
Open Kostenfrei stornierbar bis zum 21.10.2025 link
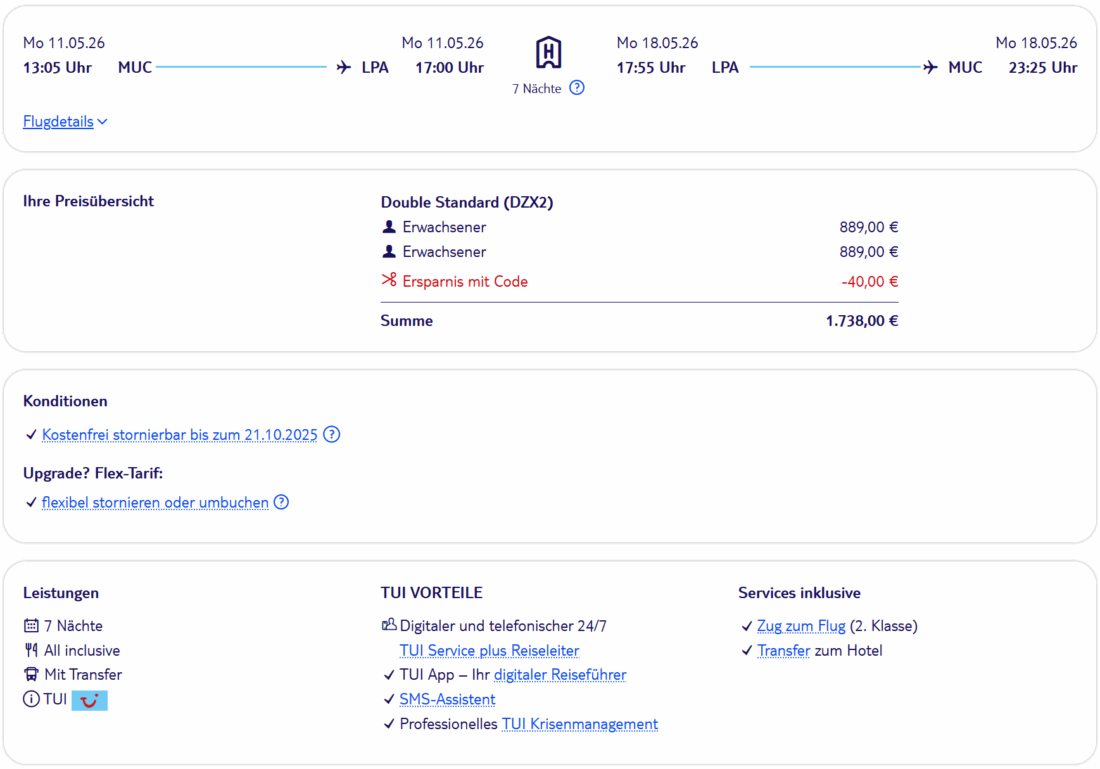[179, 435]
